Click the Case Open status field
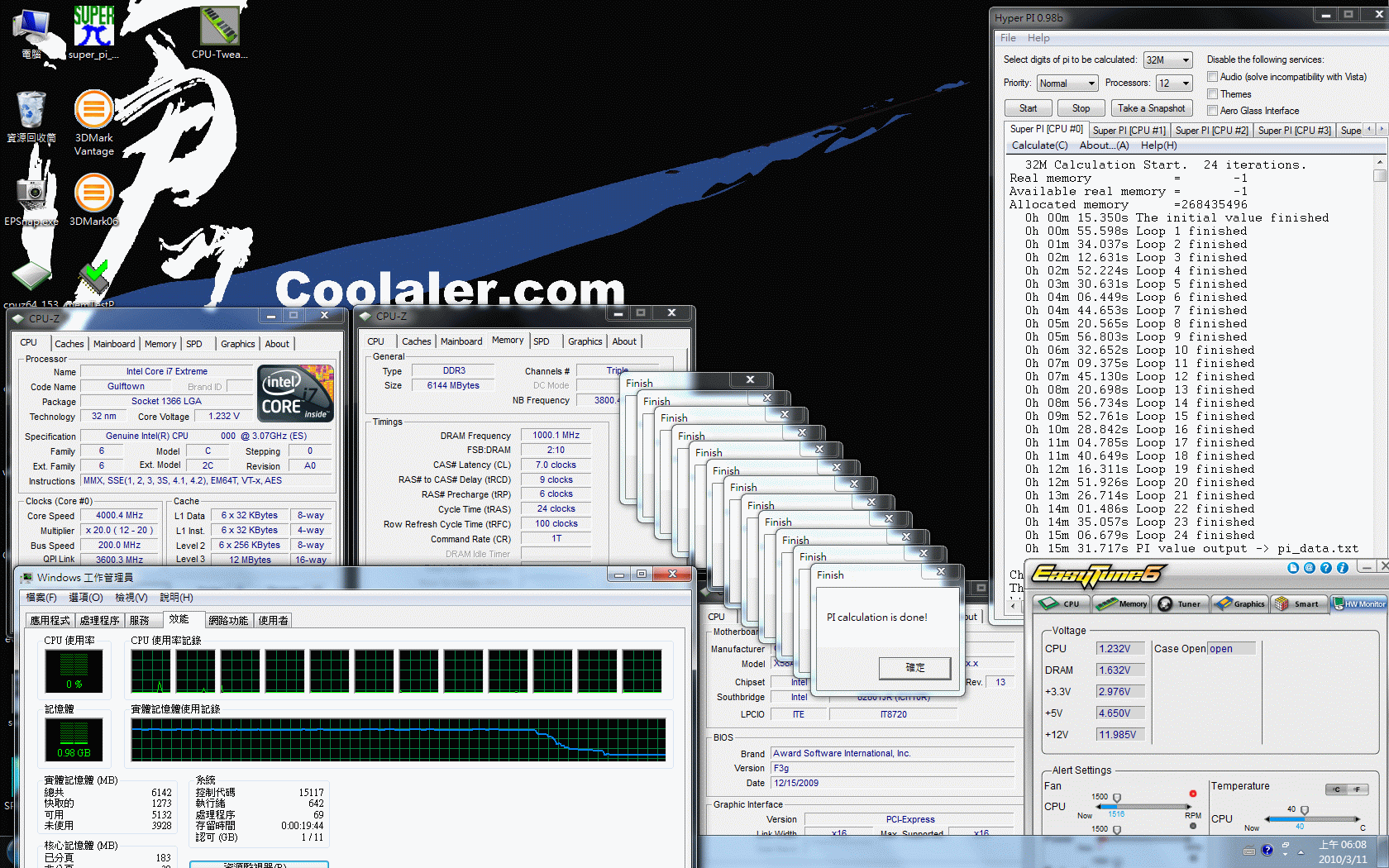This screenshot has height=868, width=1389. [1231, 649]
